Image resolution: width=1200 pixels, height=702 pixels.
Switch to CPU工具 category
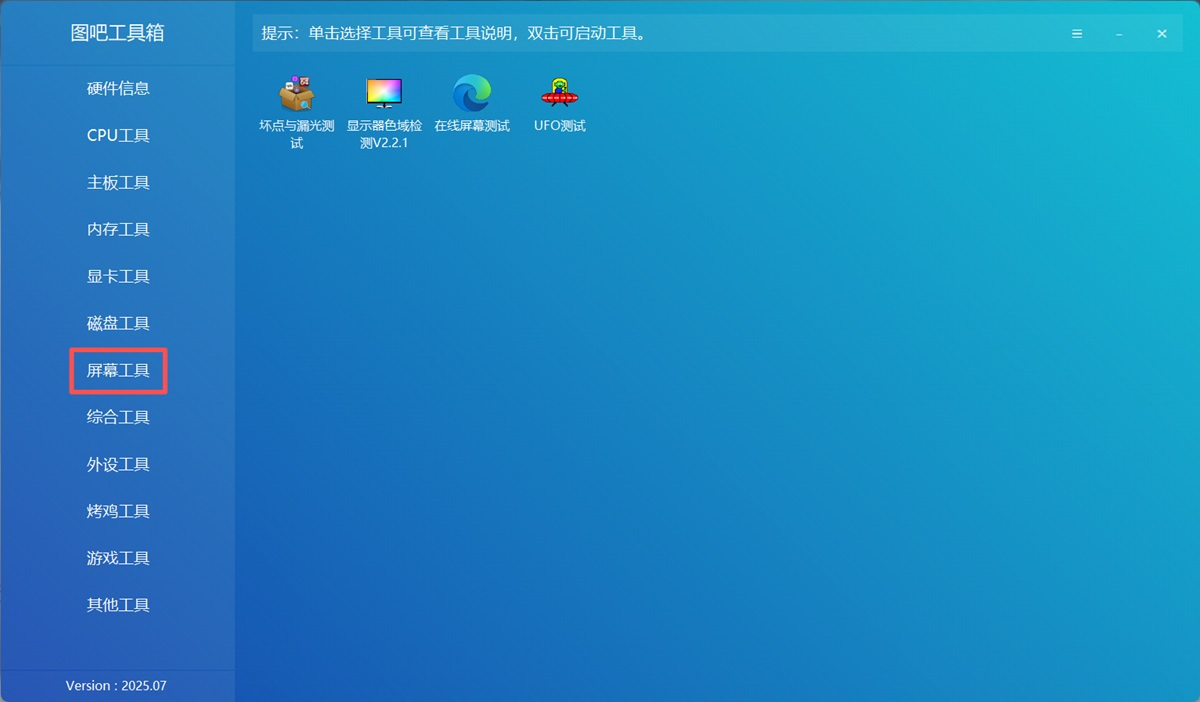point(117,135)
